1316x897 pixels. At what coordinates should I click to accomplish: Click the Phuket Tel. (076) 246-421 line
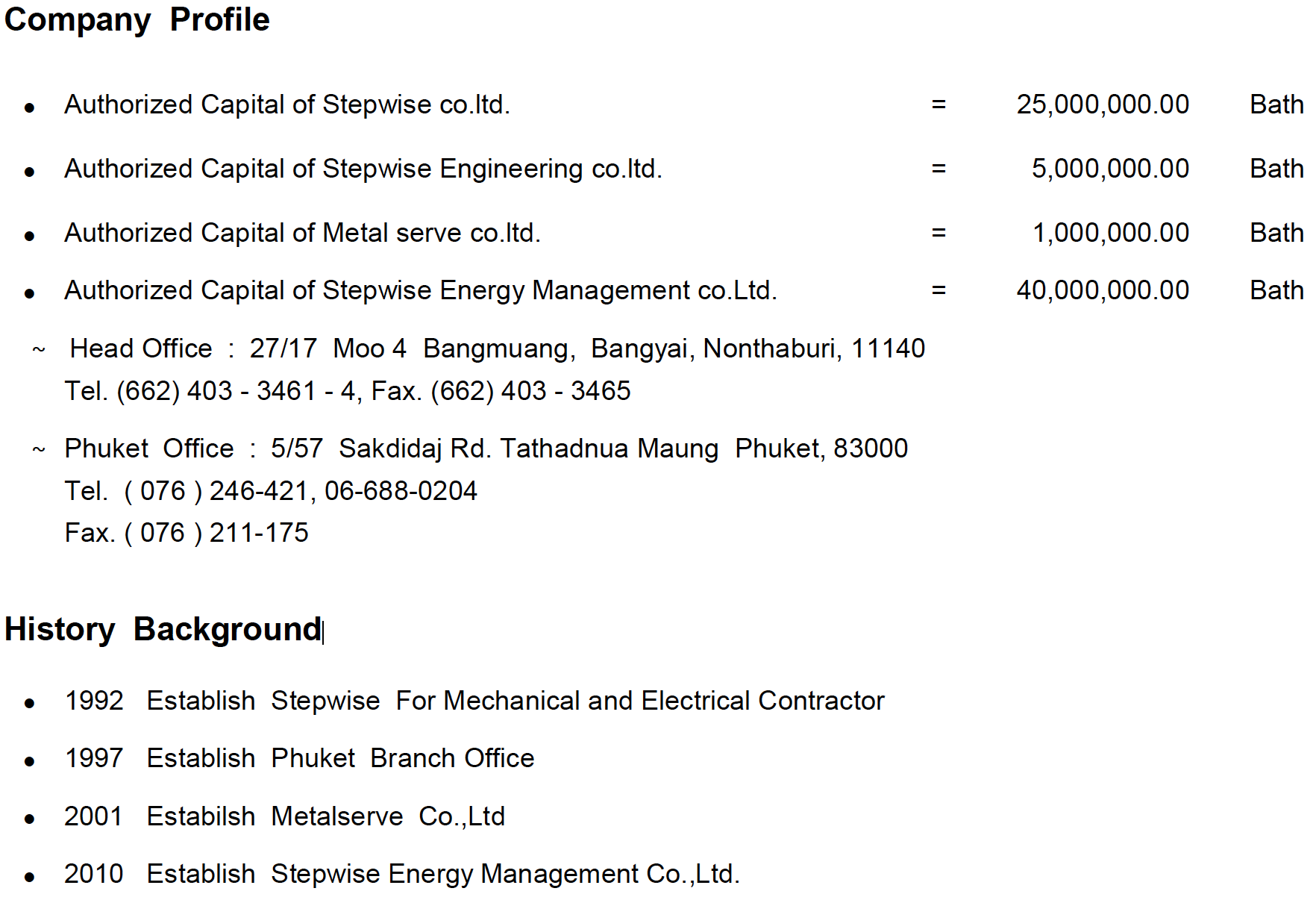[x=270, y=491]
